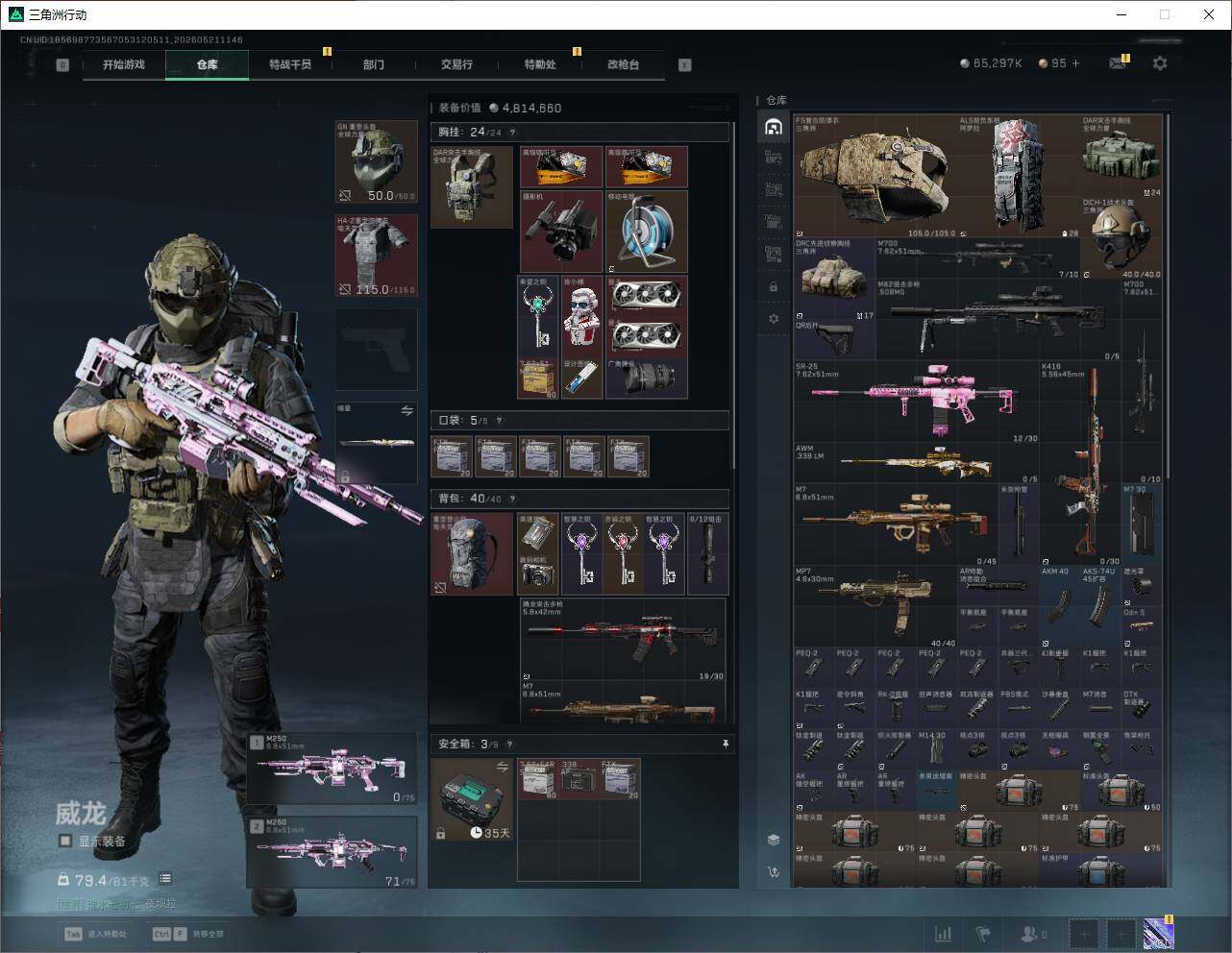This screenshot has width=1232, height=953.
Task: Click the right navigation arrow after 改枪台
Action: tap(685, 64)
